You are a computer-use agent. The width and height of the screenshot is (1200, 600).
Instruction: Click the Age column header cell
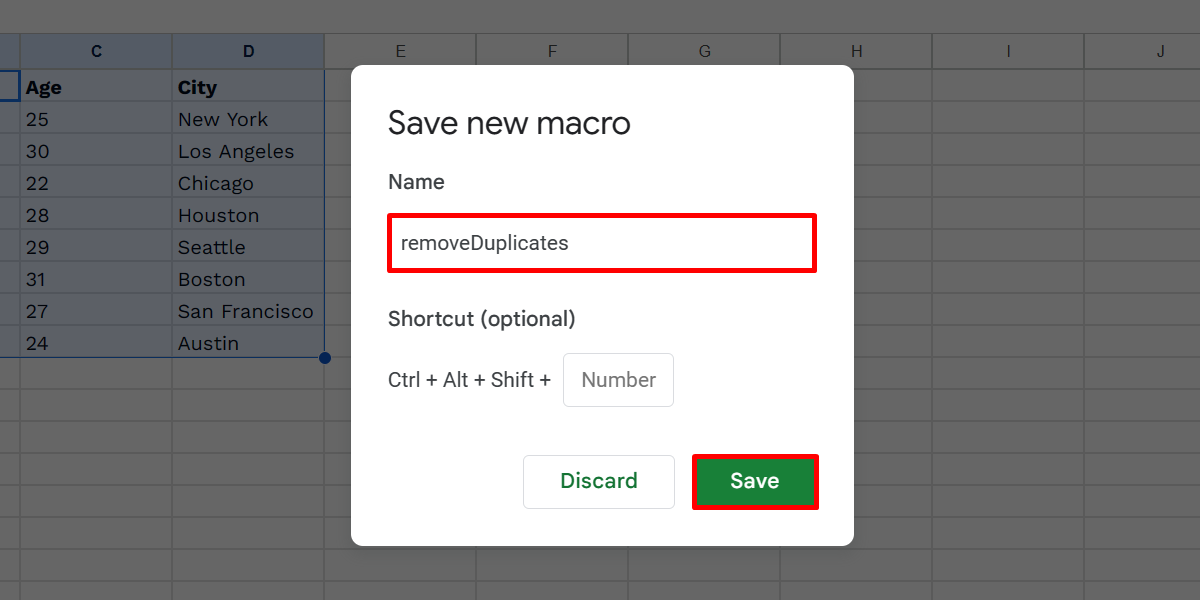[96, 87]
